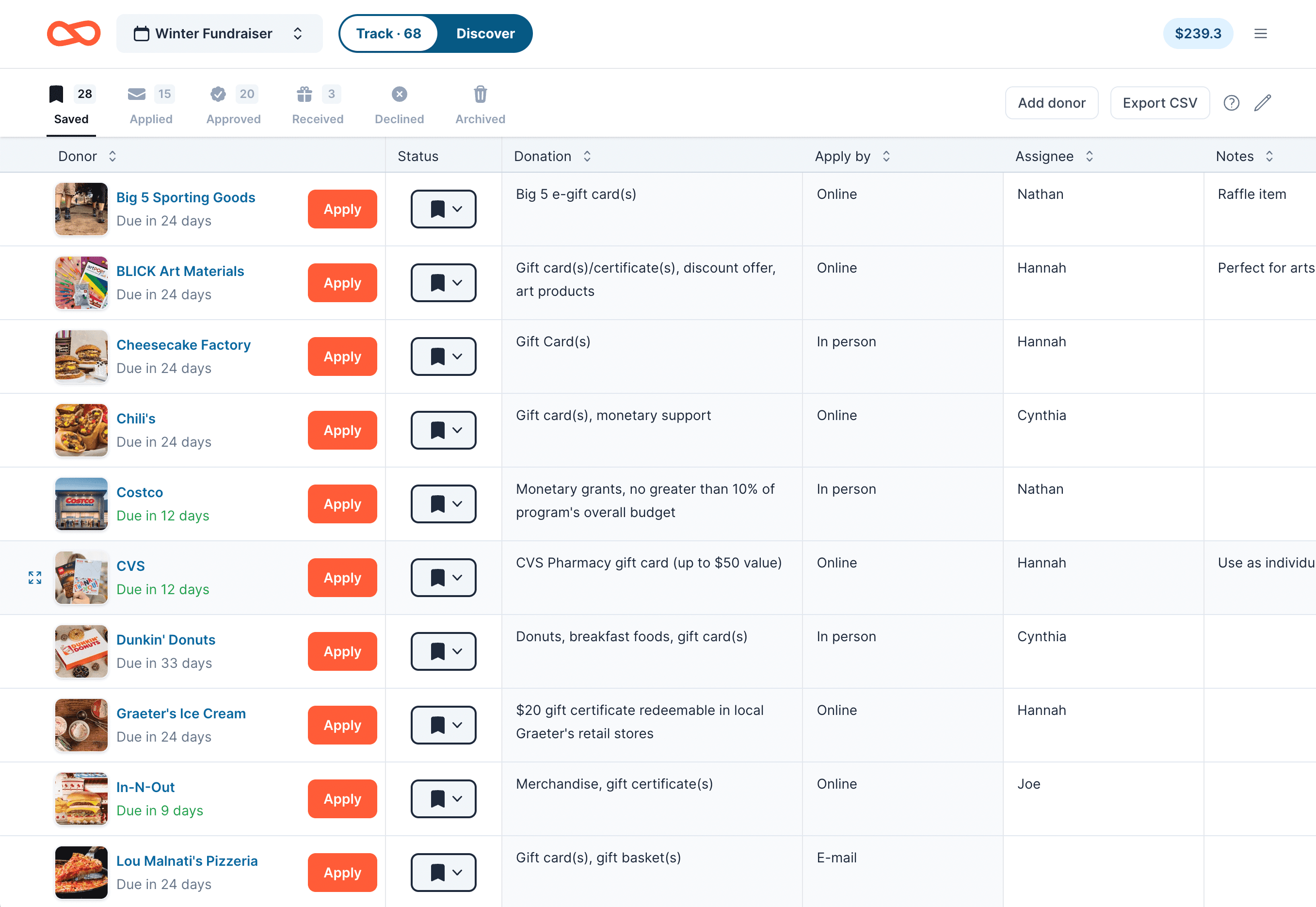The image size is (1316, 907).
Task: Click the $239.3 balance badge
Action: (x=1198, y=33)
